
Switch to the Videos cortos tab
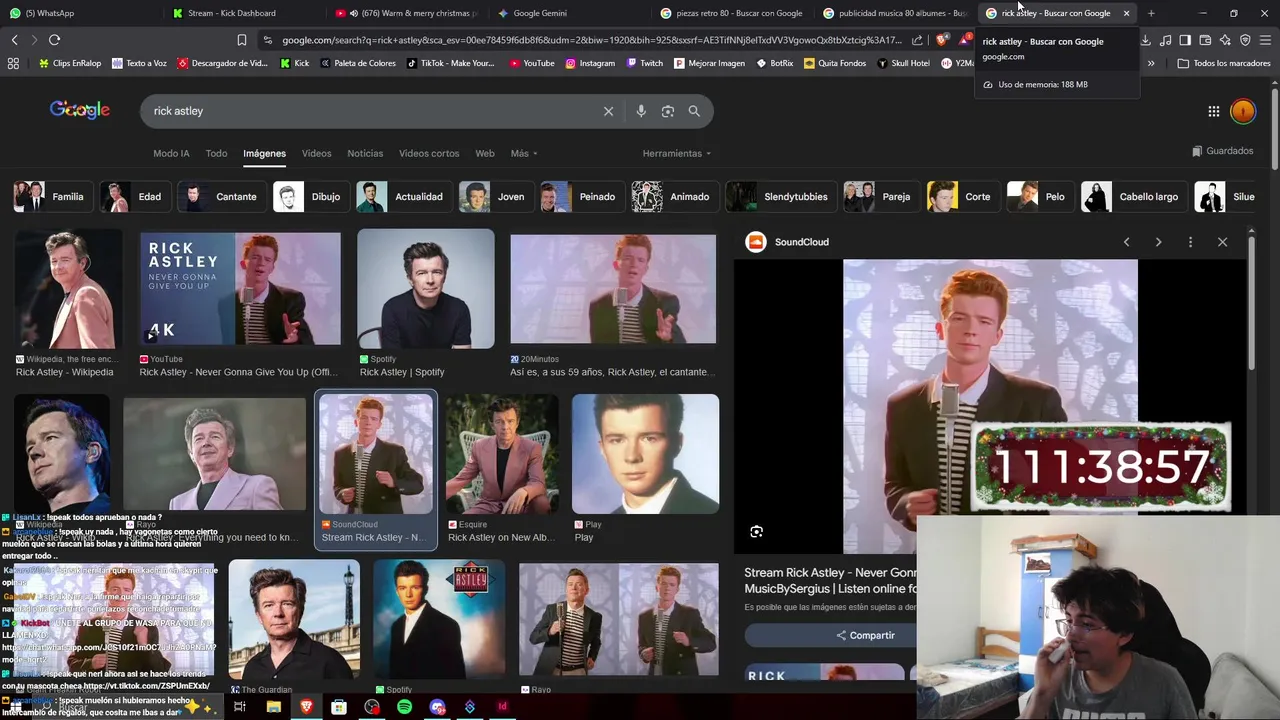click(429, 154)
